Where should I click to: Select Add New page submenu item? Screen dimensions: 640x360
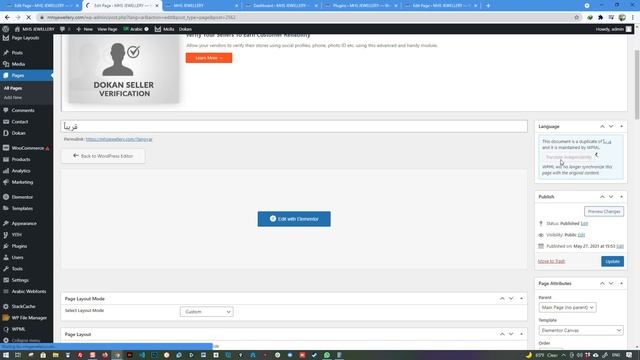pyautogui.click(x=13, y=98)
